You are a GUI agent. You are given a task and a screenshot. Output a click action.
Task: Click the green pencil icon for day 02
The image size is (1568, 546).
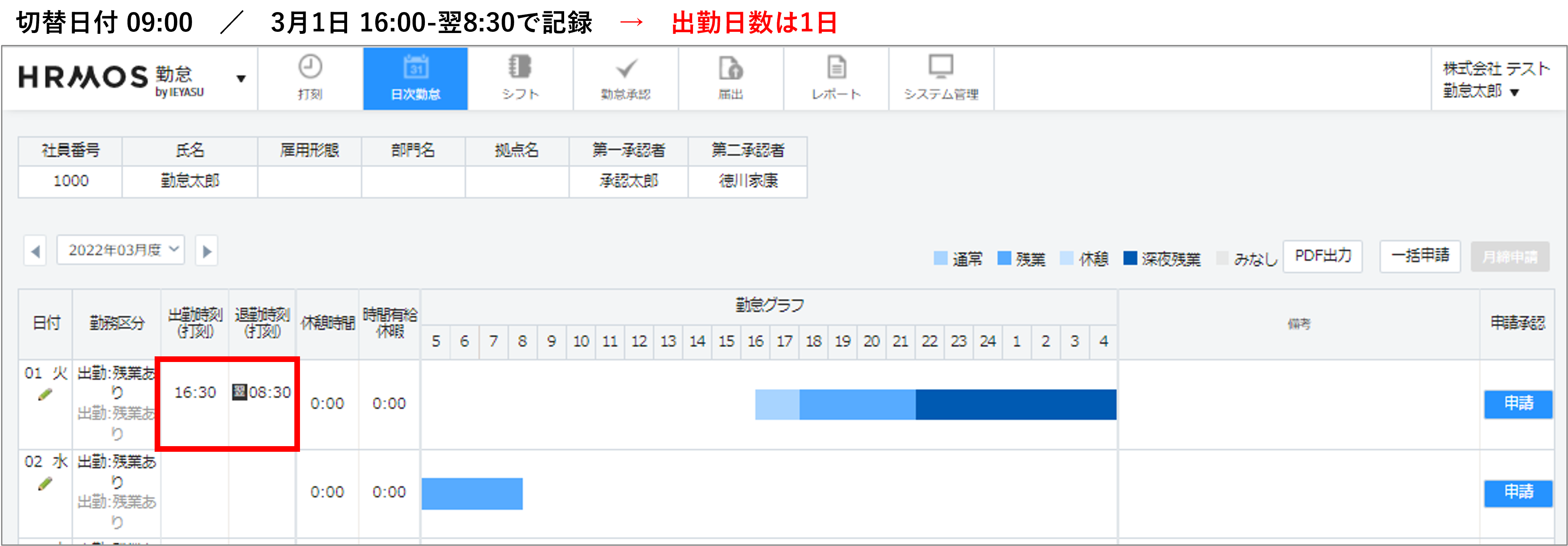click(x=45, y=484)
